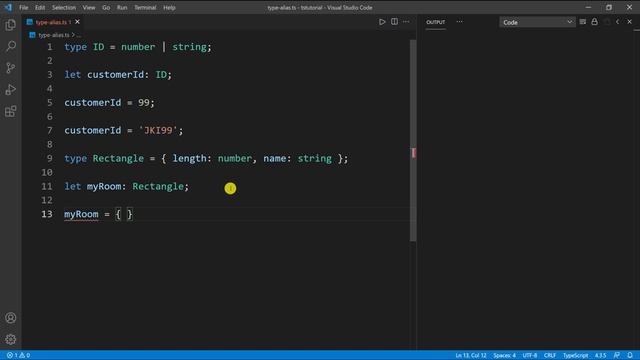
Task: Click the editor vertical scrollbar
Action: click(x=413, y=140)
